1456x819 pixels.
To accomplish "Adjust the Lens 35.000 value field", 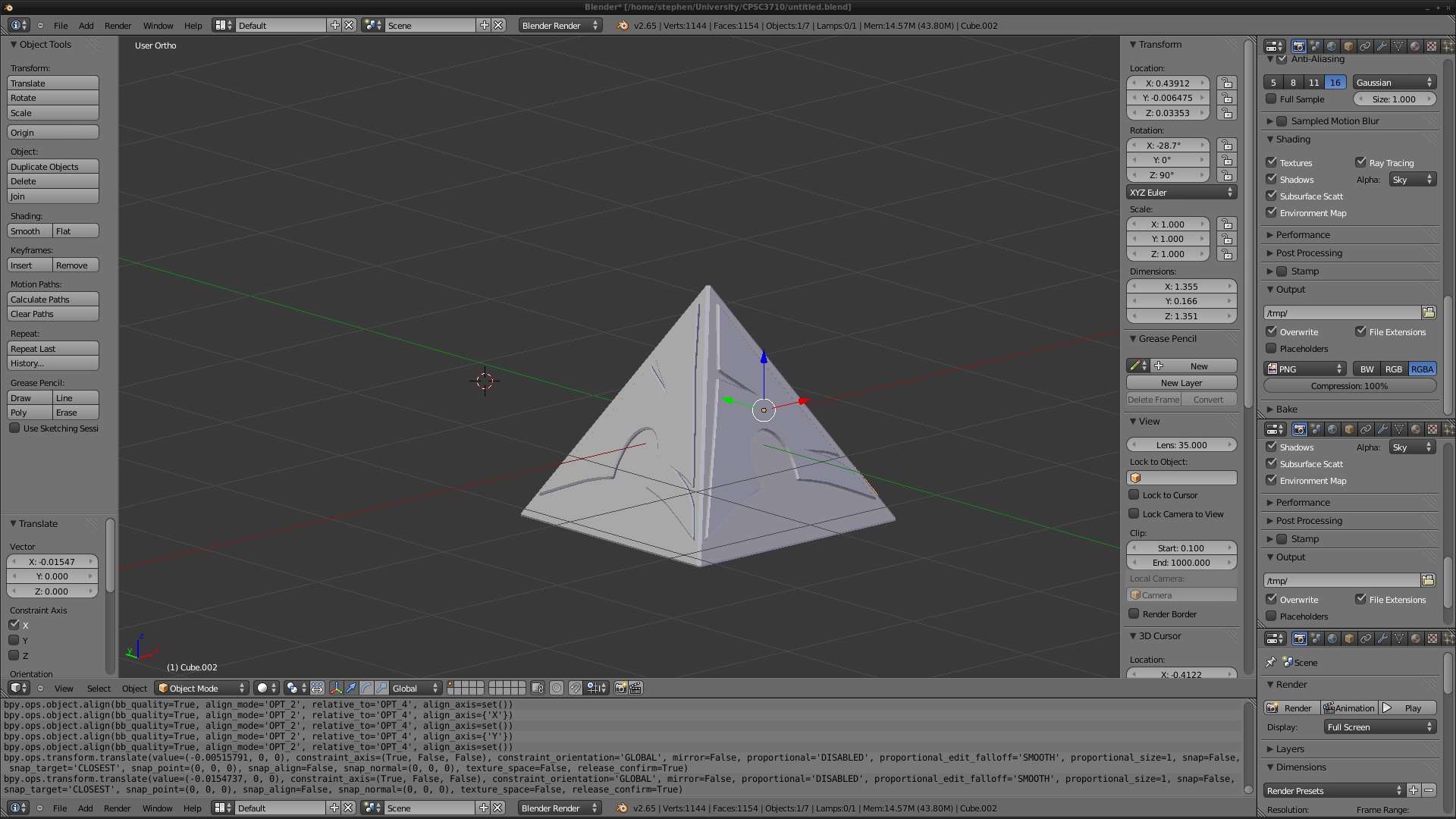I will (x=1181, y=444).
